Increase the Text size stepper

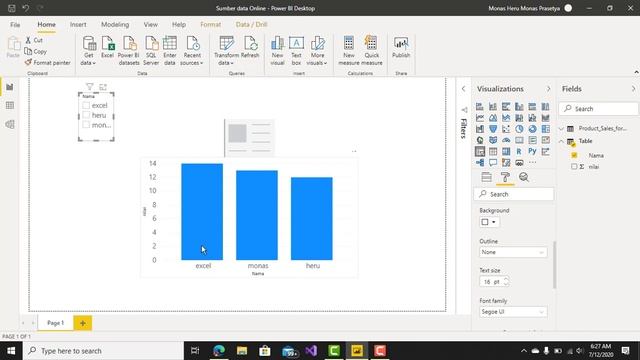[506, 279]
